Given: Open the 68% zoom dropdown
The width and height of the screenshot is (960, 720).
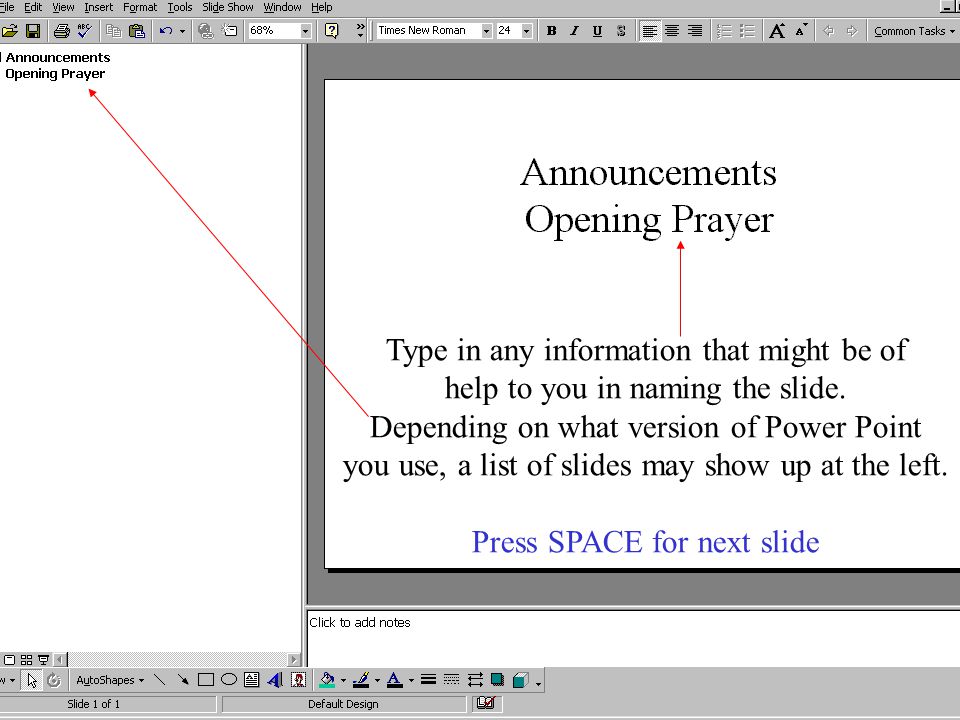Looking at the screenshot, I should tap(305, 31).
